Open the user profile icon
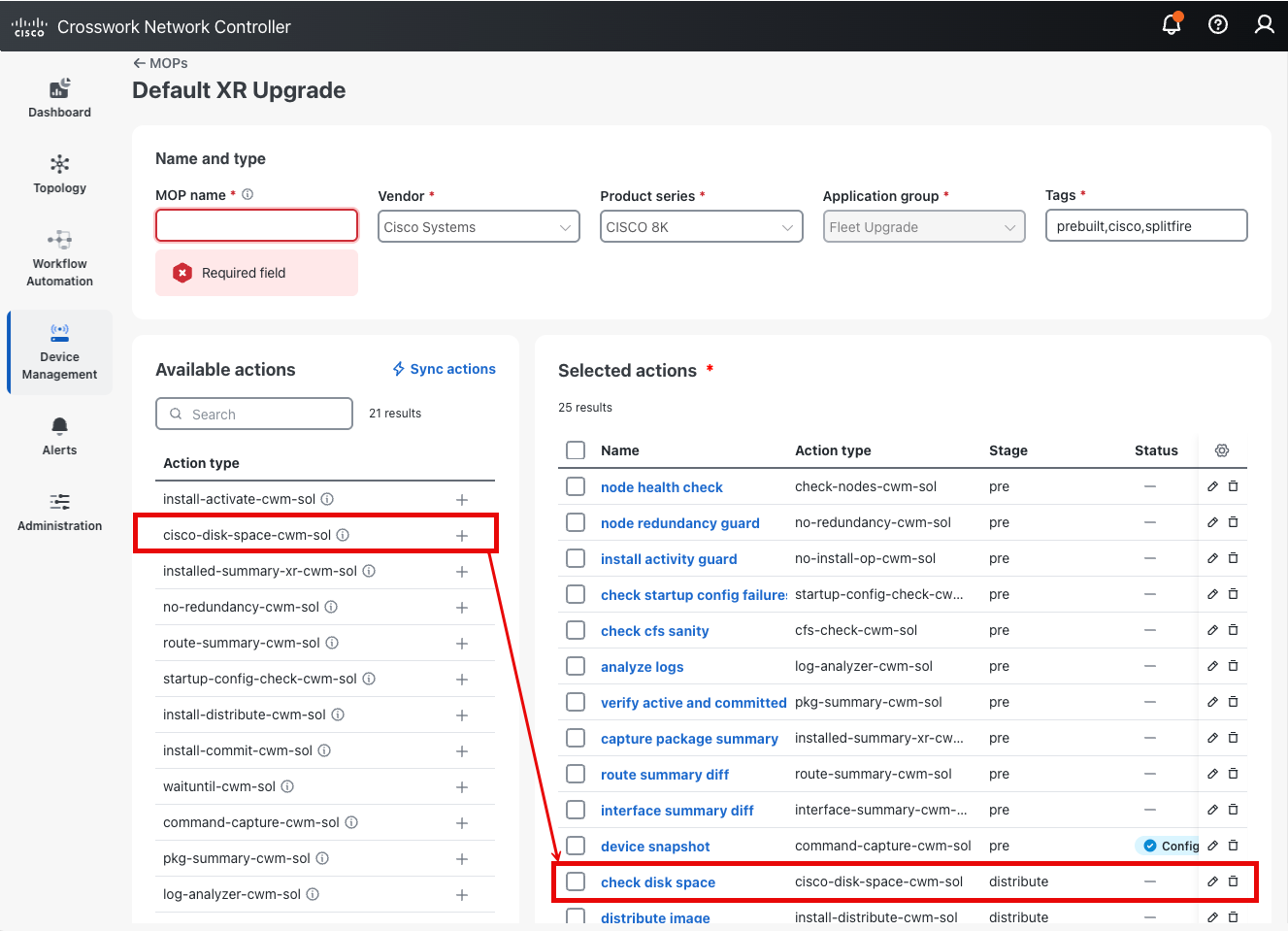Viewport: 1288px width, 931px height. (x=1264, y=25)
